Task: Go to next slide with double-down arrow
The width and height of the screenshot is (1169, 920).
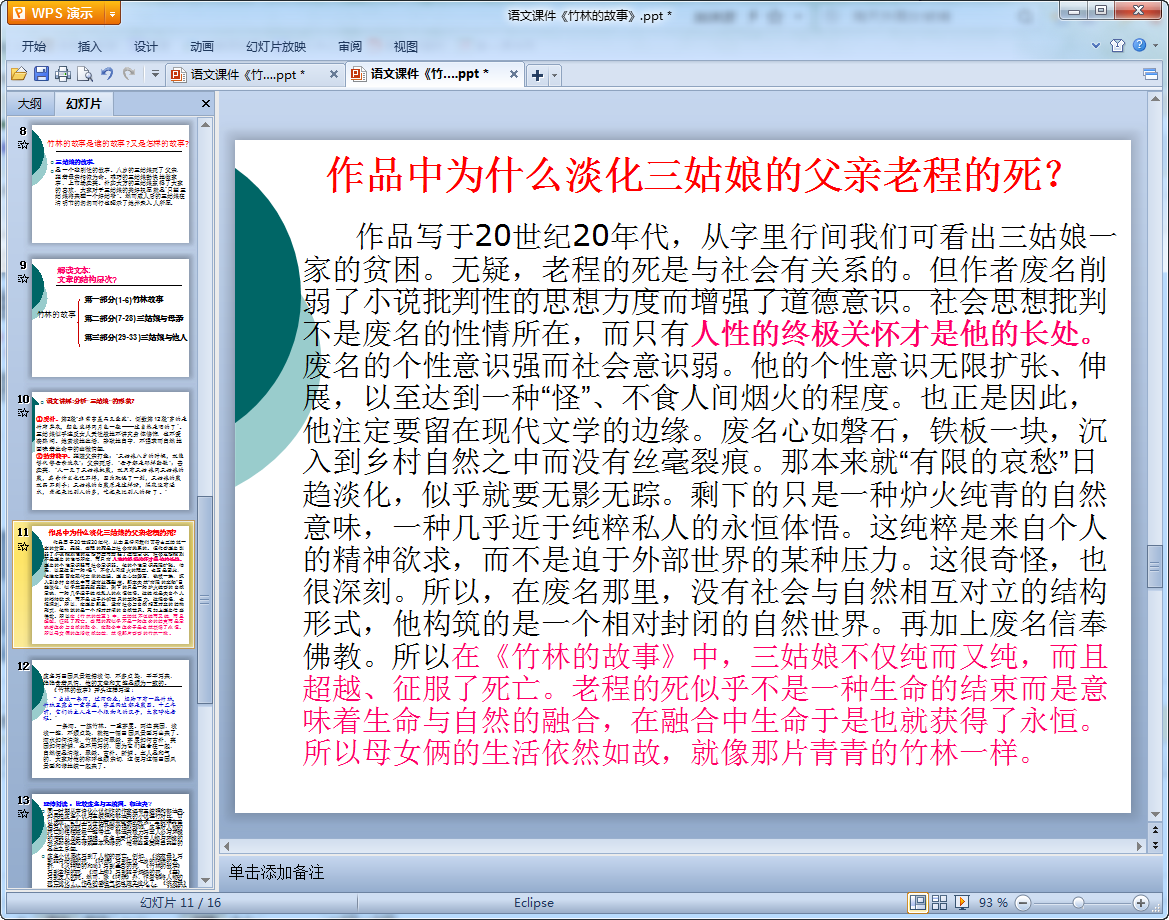Action: click(1155, 845)
